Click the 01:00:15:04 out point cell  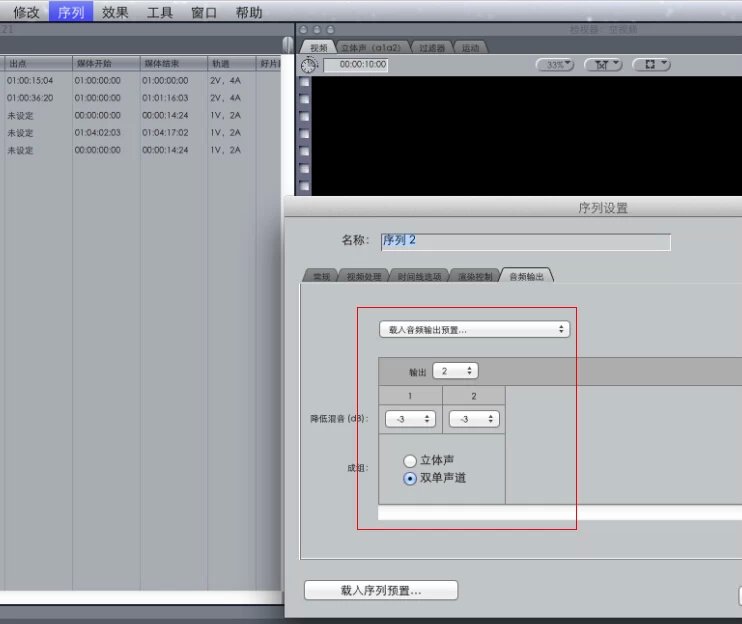tap(30, 80)
